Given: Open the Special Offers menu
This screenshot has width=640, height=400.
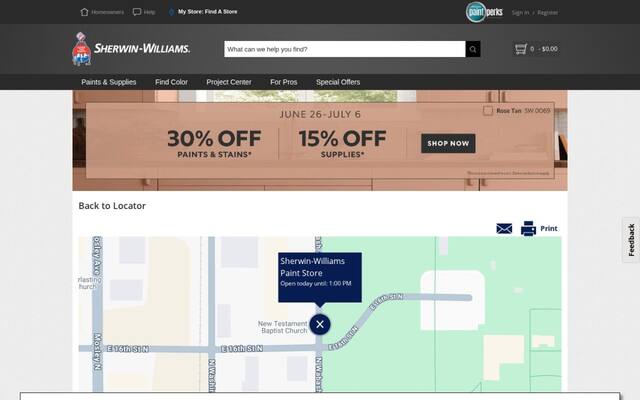Looking at the screenshot, I should coord(338,82).
